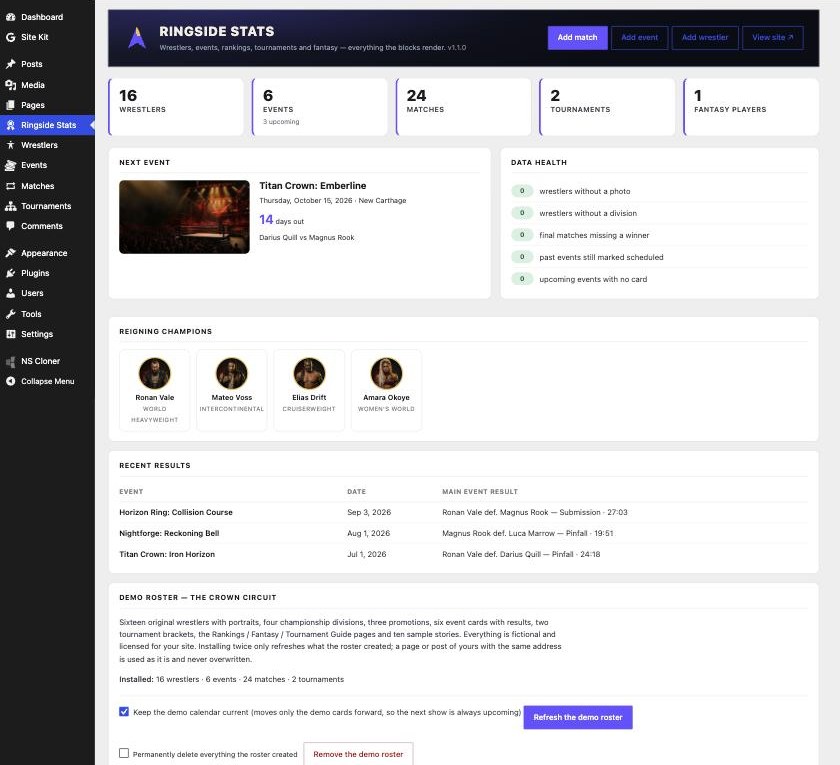Click Ronan Vale champion portrait
The height and width of the screenshot is (765, 840).
pyautogui.click(x=154, y=373)
